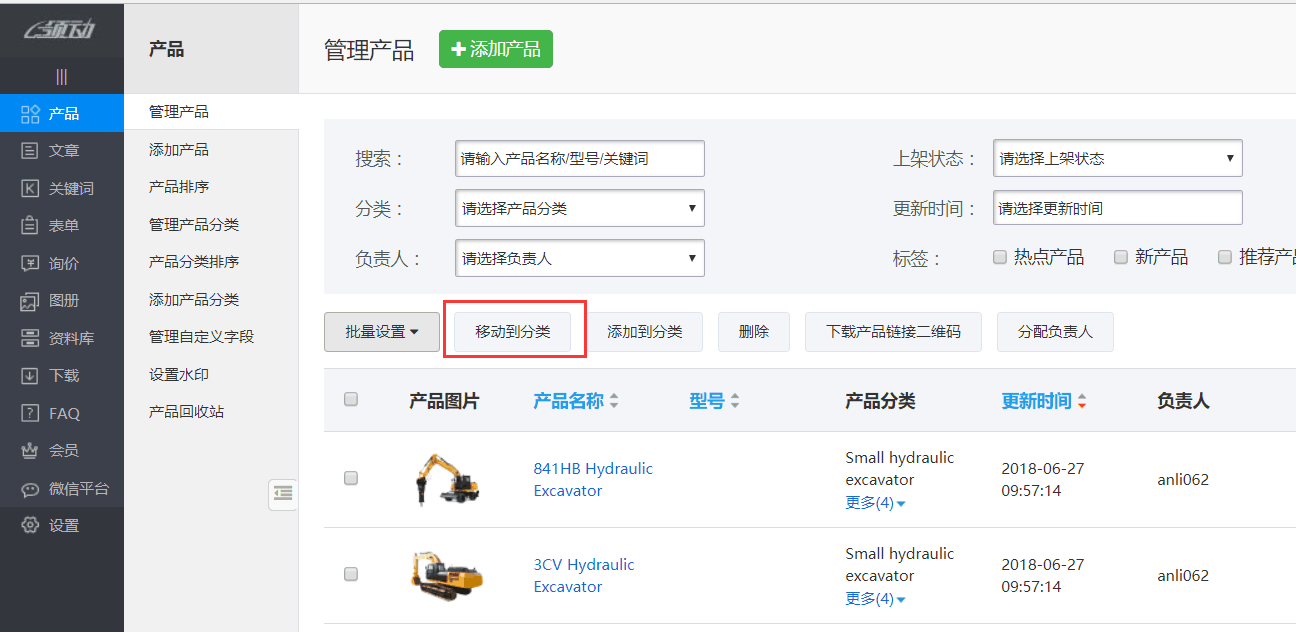Click the product name search input field

coord(579,158)
